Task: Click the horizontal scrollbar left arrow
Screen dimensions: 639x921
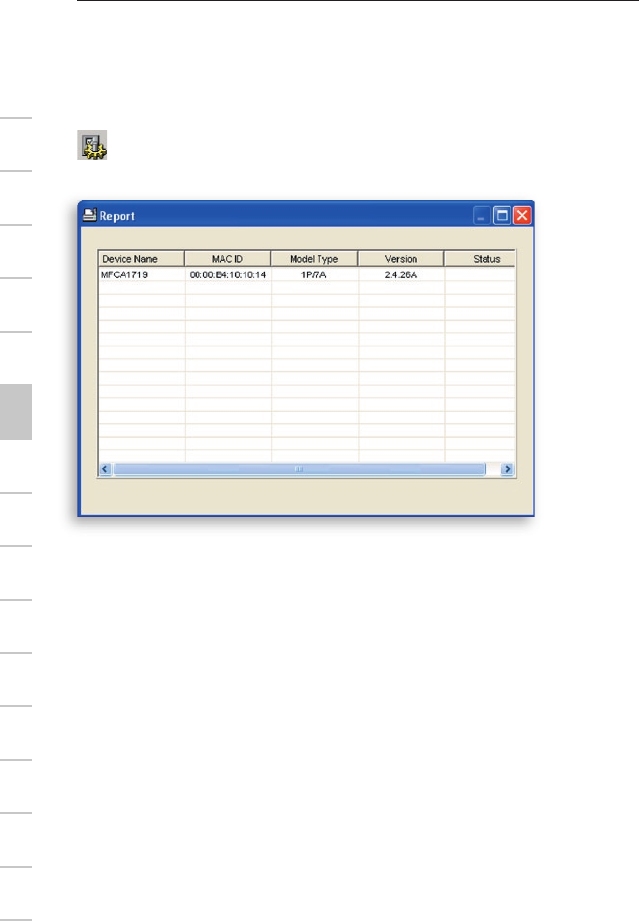Action: (x=106, y=469)
